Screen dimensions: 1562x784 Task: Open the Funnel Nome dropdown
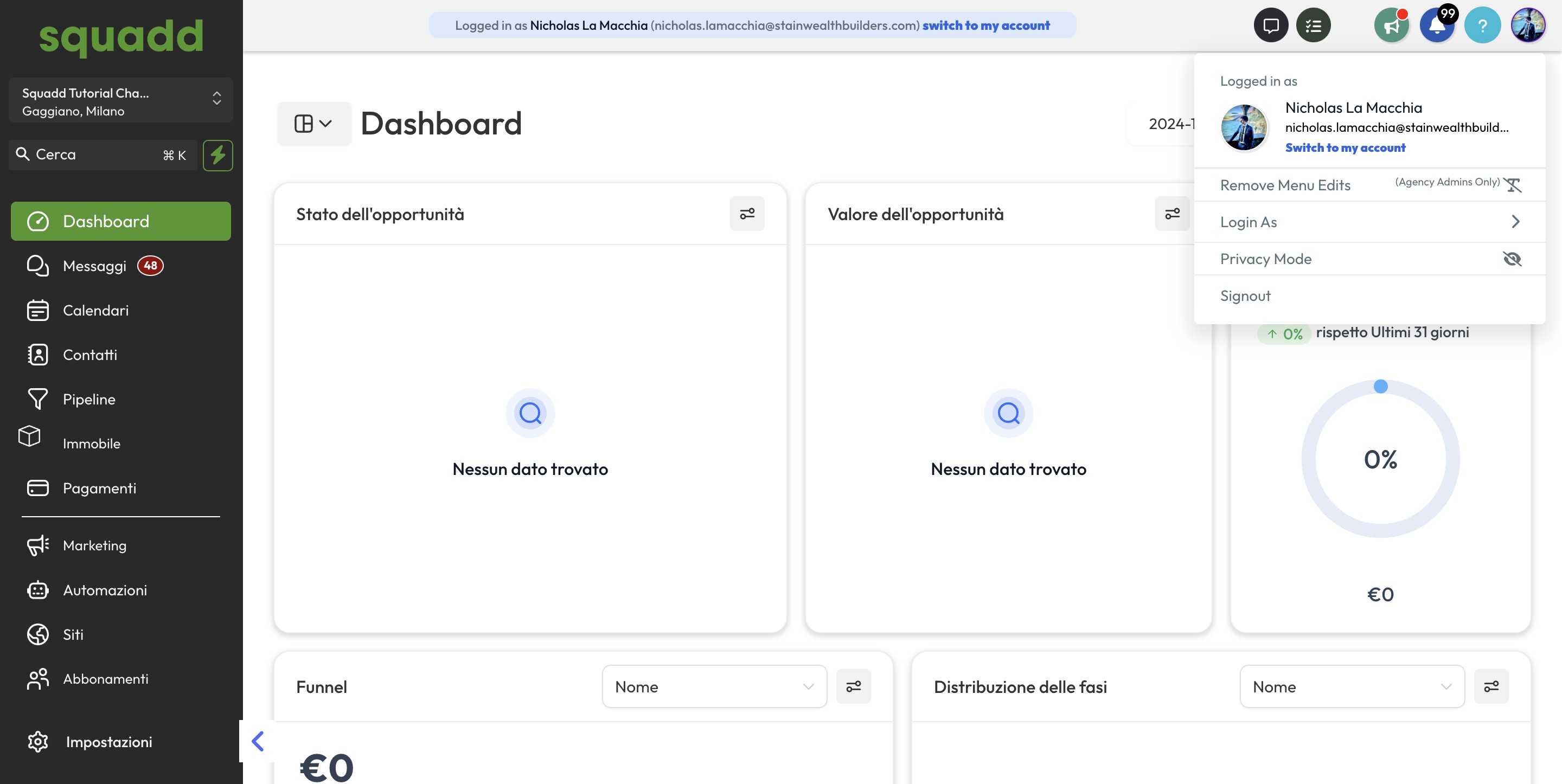click(x=714, y=686)
